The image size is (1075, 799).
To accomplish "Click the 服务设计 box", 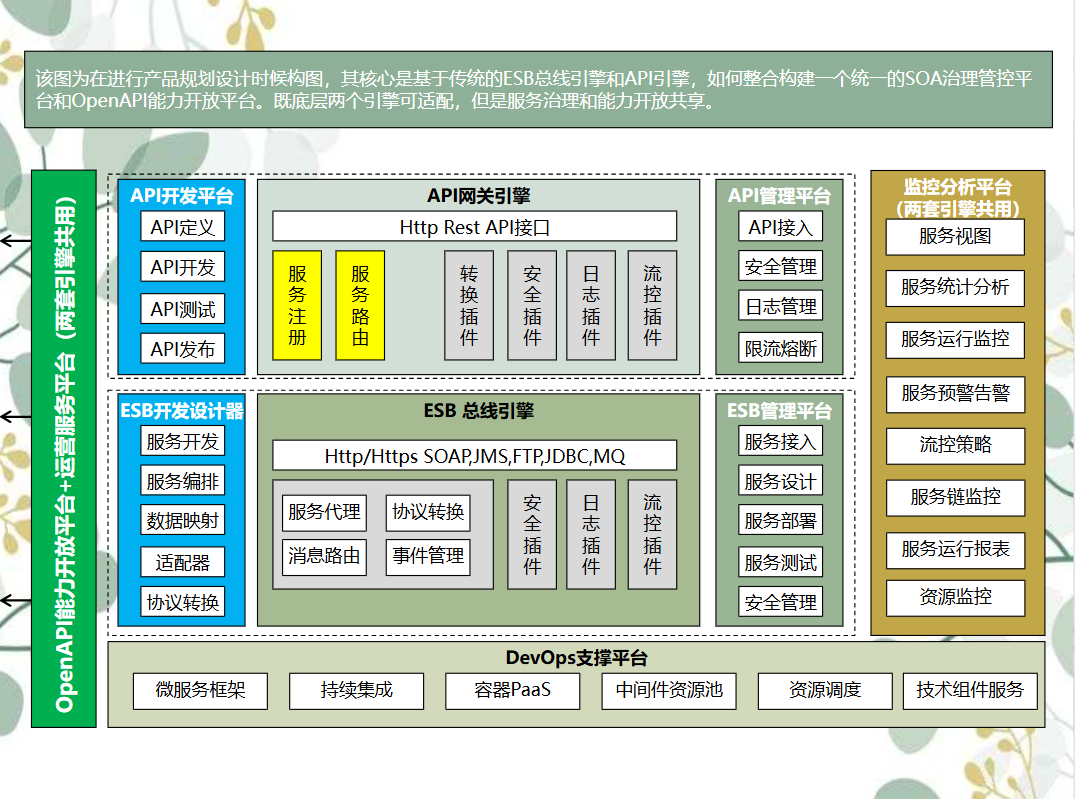I will (x=780, y=481).
